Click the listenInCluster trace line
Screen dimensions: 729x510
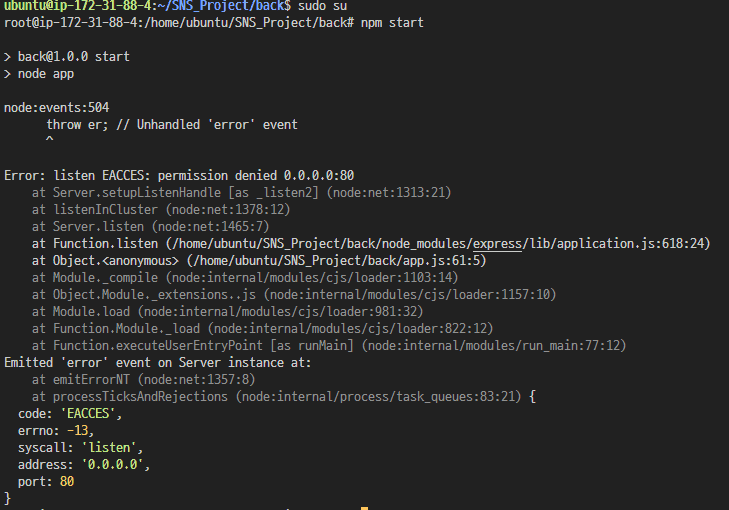[x=161, y=210]
